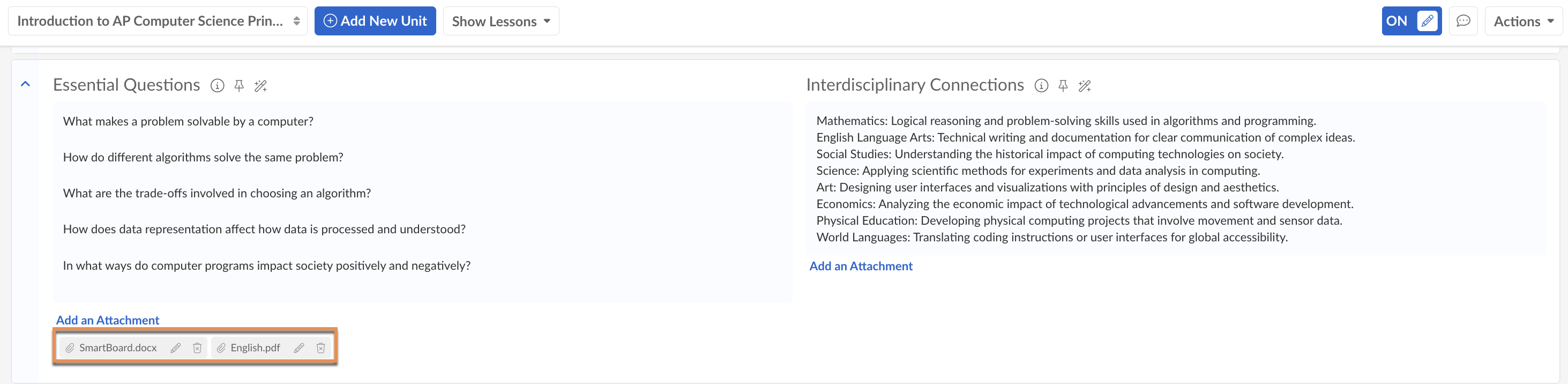Open the course selector dropdown

(x=158, y=21)
